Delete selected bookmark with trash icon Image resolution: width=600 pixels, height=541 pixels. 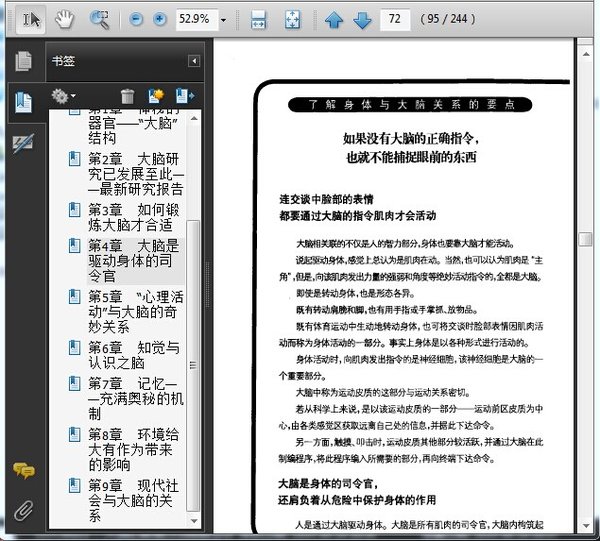pyautogui.click(x=127, y=96)
